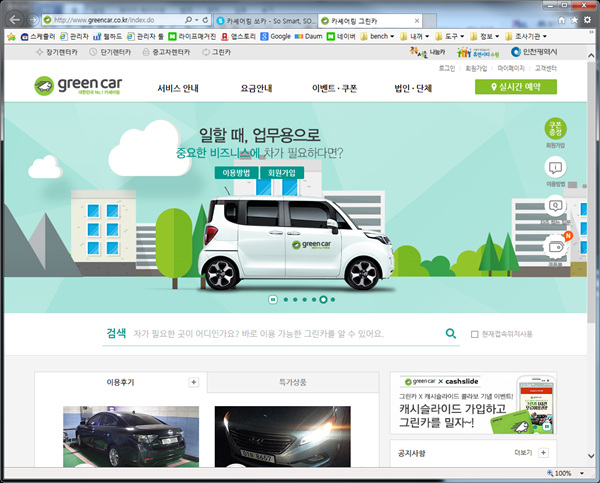Image resolution: width=600 pixels, height=483 pixels.
Task: Expand the 도구 bookmarks folder
Action: coord(449,36)
